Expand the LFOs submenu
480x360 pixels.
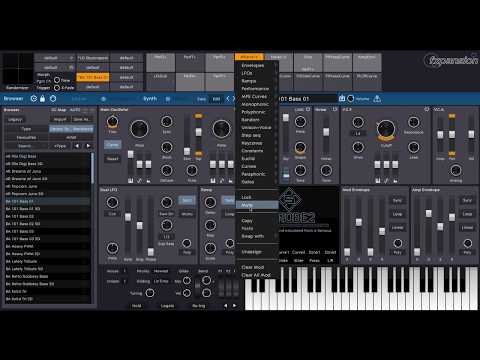(256, 73)
